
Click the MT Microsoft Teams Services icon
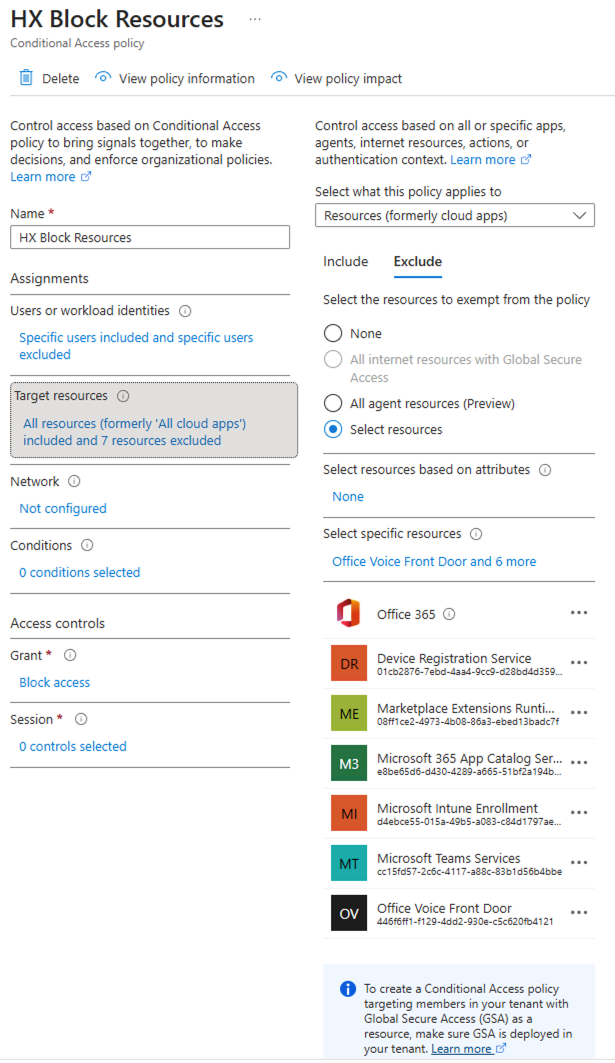point(349,863)
